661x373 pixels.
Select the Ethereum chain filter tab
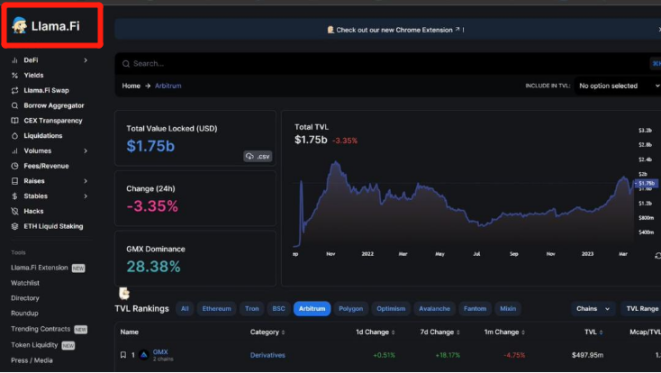pyautogui.click(x=217, y=309)
